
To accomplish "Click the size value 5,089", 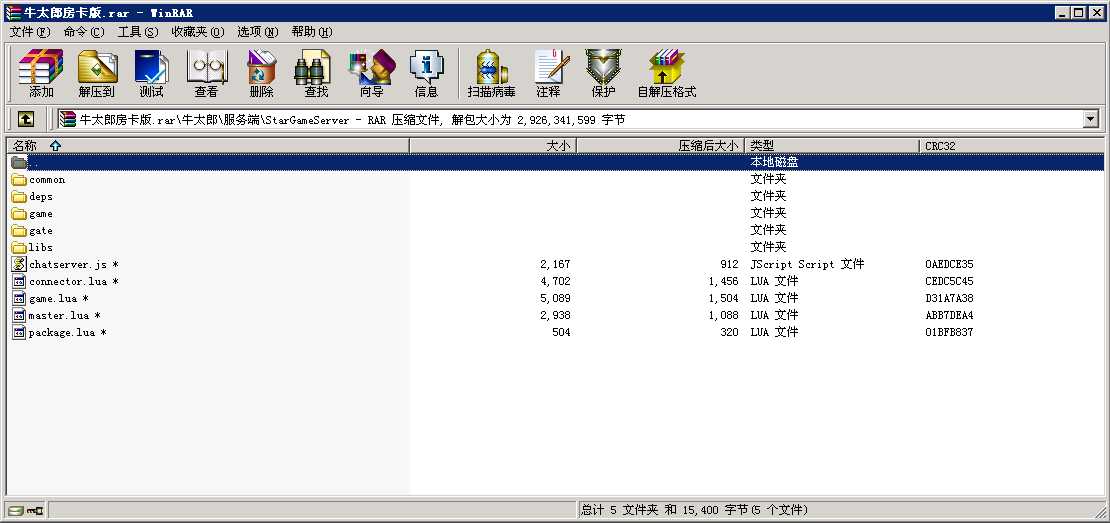I will (556, 299).
